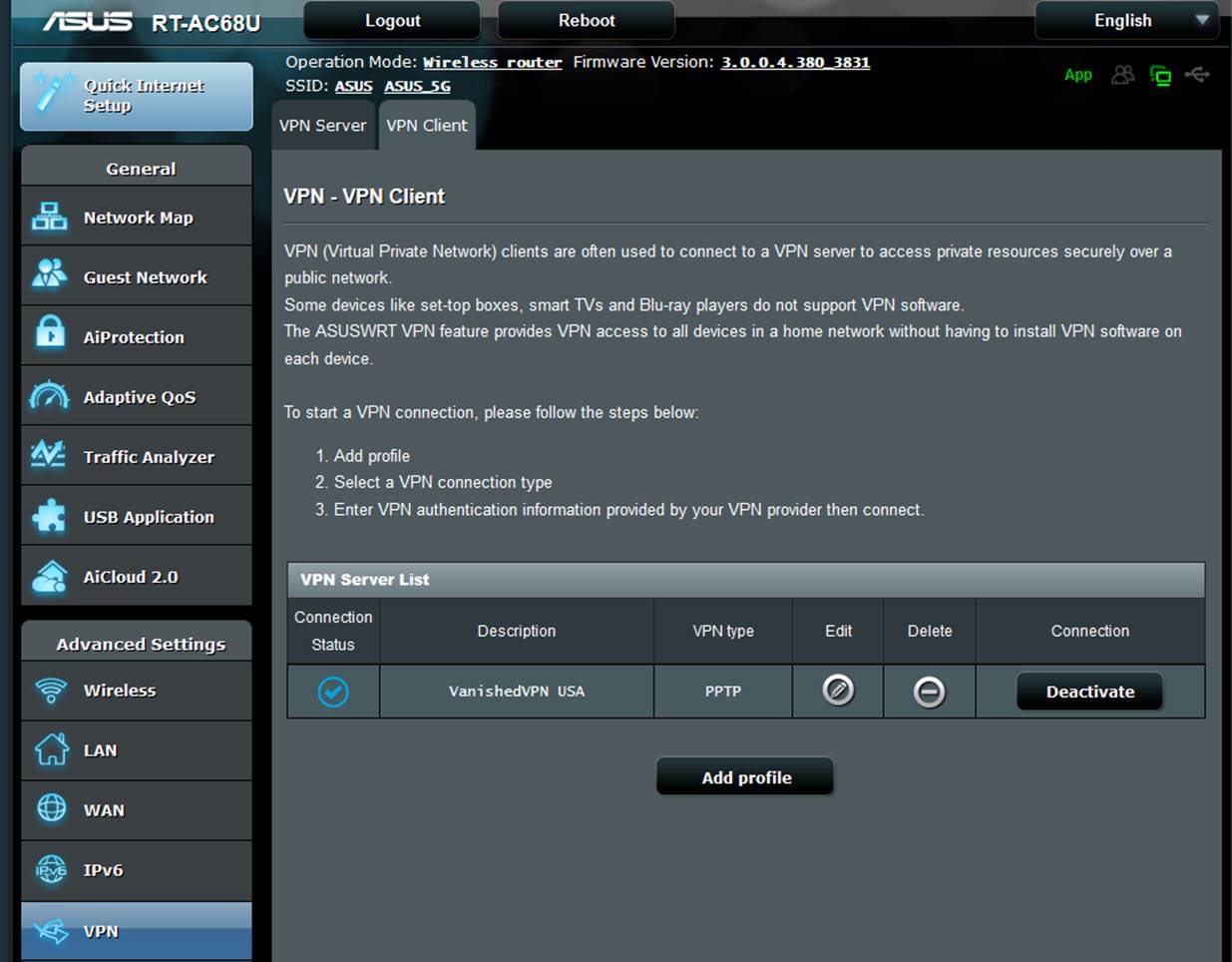Edit the VanishedVPN USA profile pencil icon
Screen dimensions: 1232x962
[838, 690]
